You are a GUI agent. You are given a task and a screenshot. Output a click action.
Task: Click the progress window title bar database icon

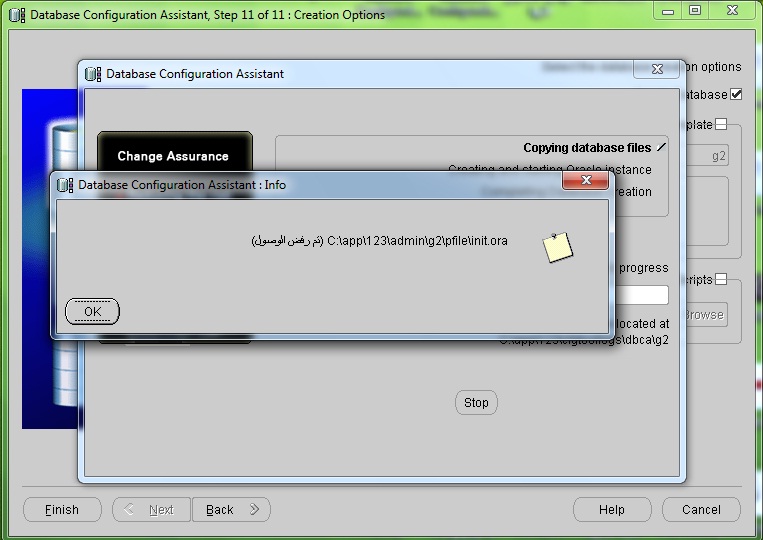pyautogui.click(x=93, y=73)
